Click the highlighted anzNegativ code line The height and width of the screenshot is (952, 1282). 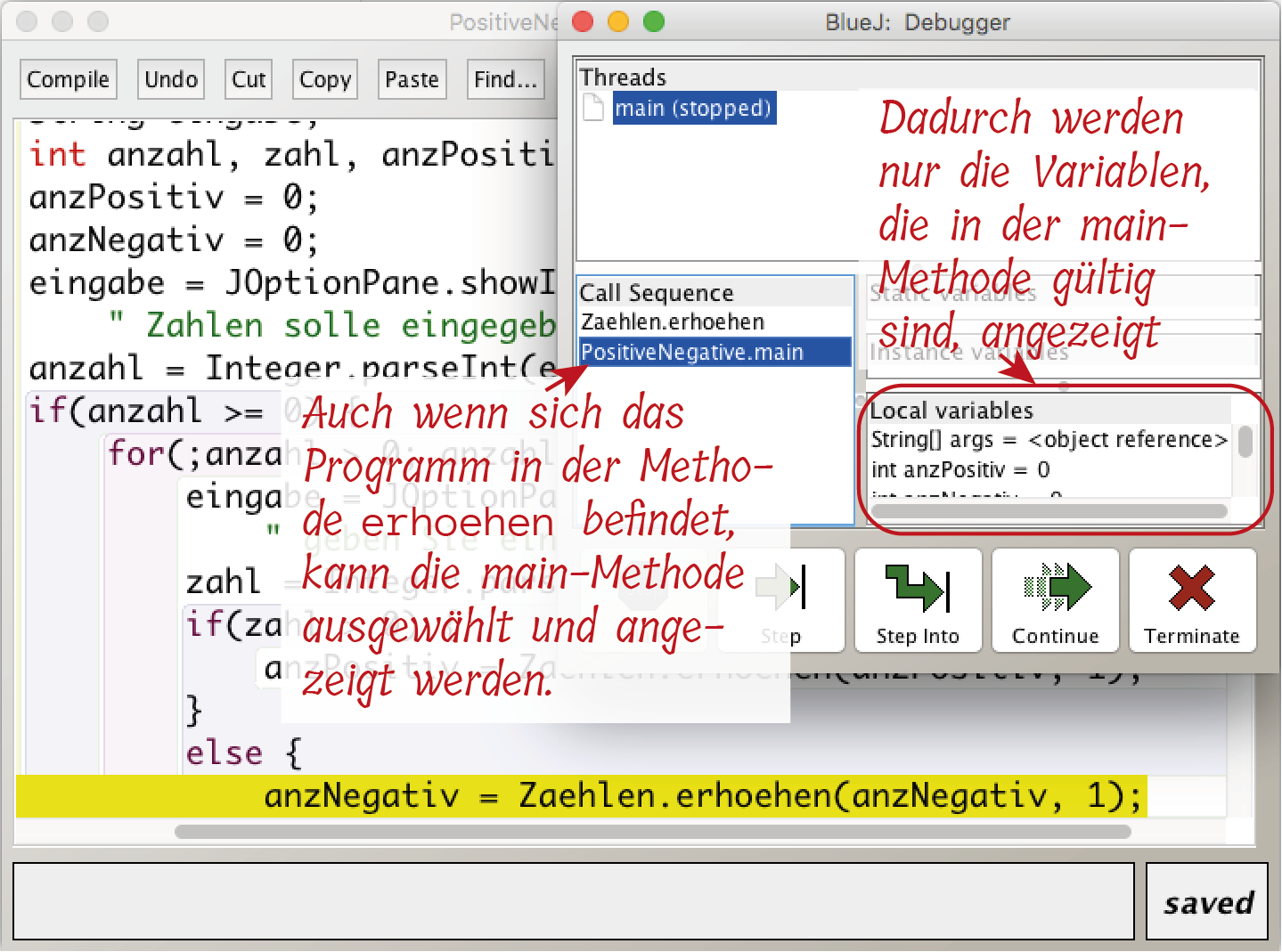[x=581, y=796]
